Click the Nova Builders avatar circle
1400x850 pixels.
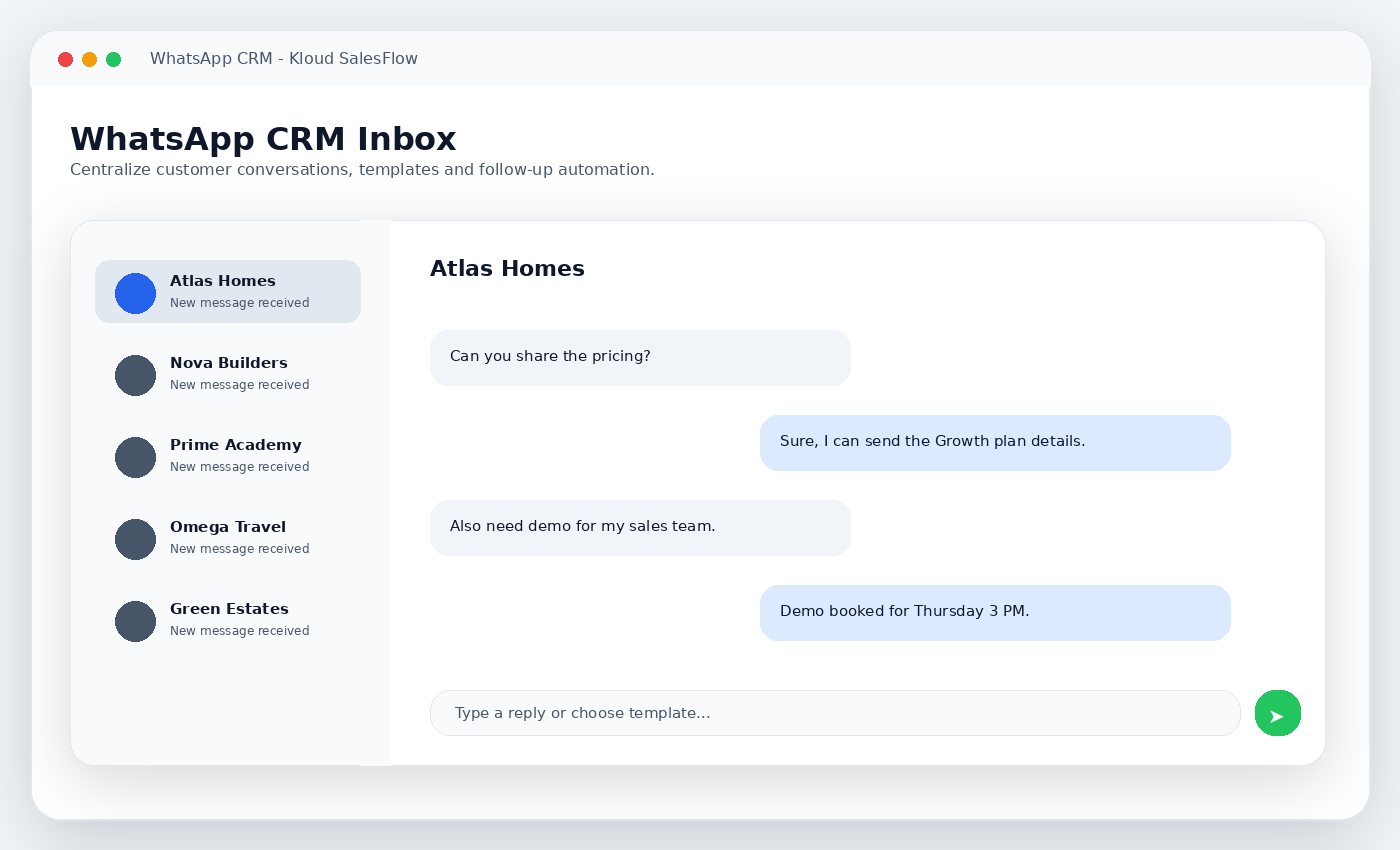click(135, 375)
